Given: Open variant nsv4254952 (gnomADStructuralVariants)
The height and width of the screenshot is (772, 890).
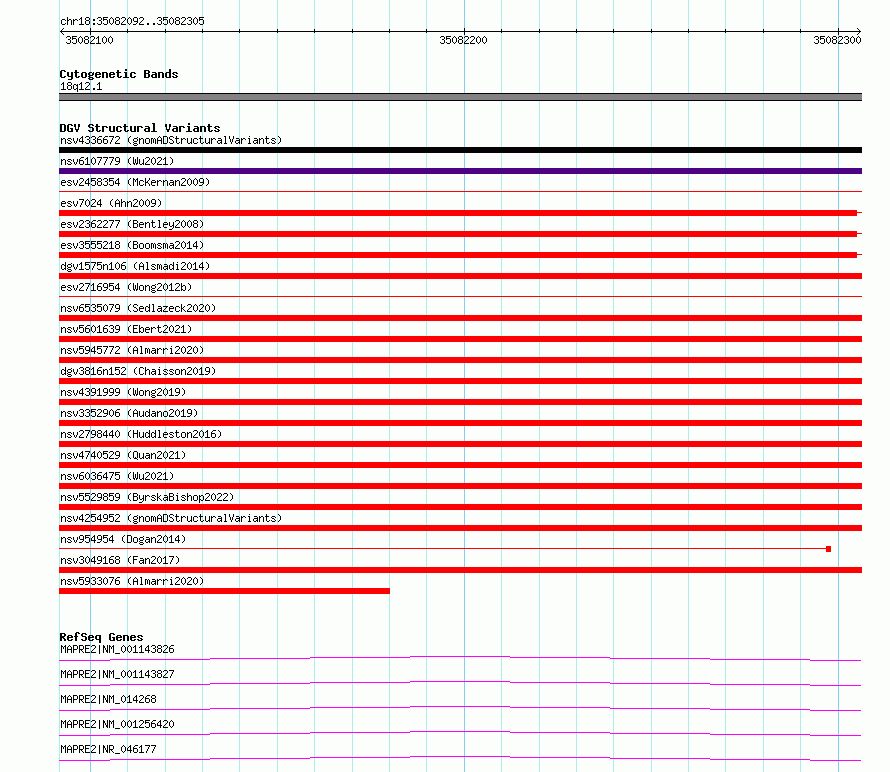Looking at the screenshot, I should coord(171,518).
